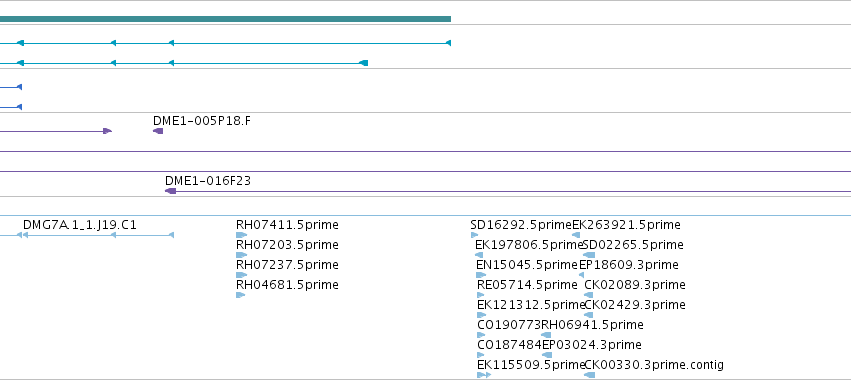851x380 pixels.
Task: Select the thick teal gene bar
Action: 225,19
